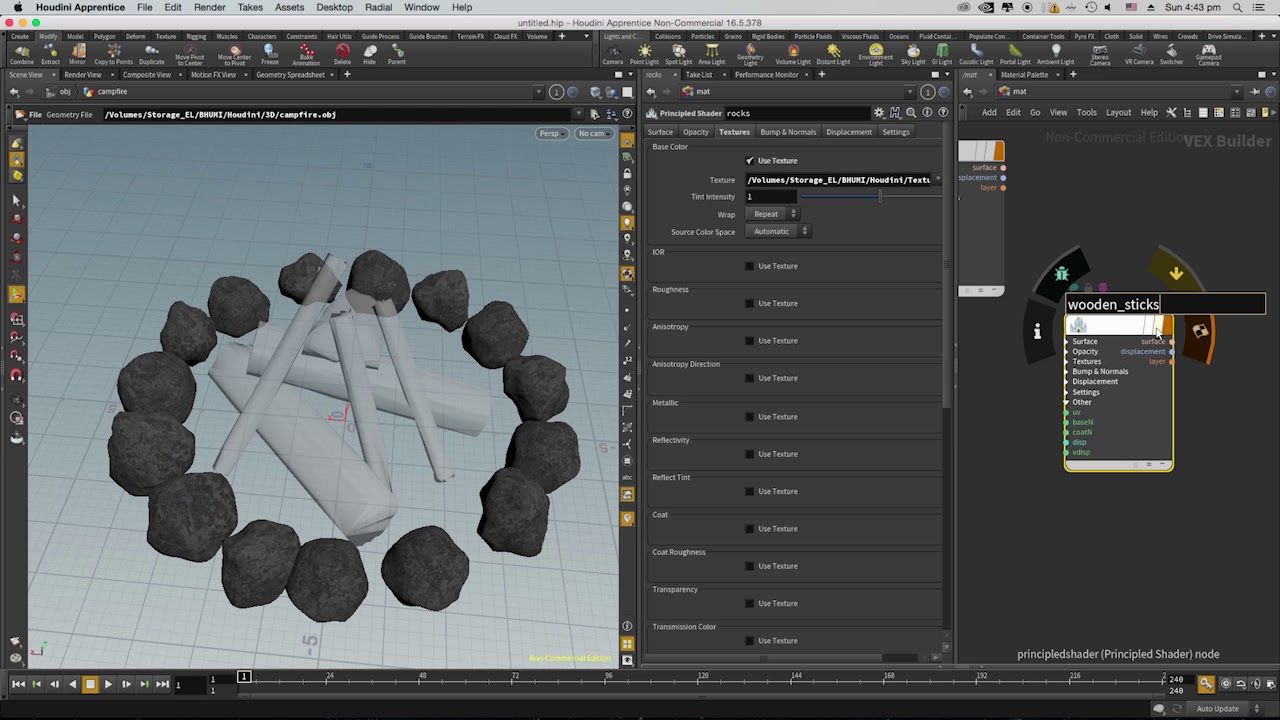This screenshot has height=720, width=1280.
Task: Add an Ambient Light
Action: pos(1055,54)
